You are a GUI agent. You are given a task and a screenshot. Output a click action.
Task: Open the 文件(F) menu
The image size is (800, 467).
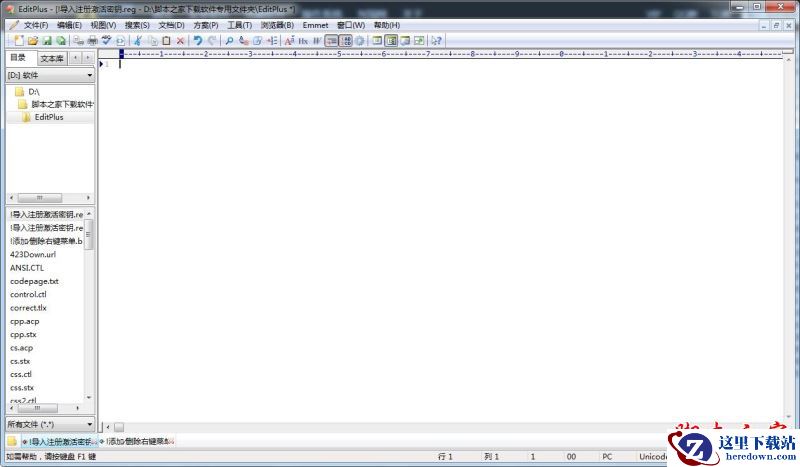point(36,25)
